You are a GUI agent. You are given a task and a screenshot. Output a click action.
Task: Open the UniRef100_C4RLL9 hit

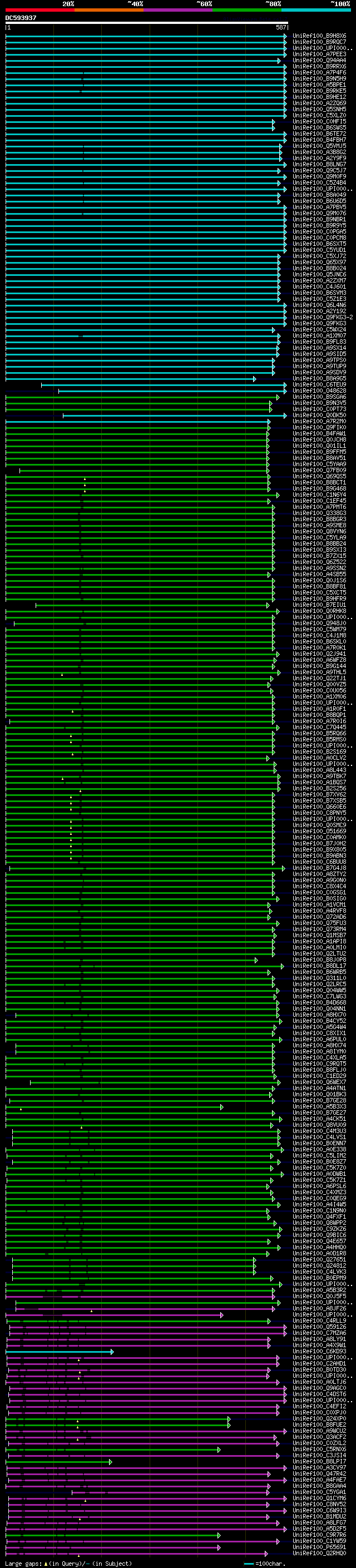point(319,1321)
